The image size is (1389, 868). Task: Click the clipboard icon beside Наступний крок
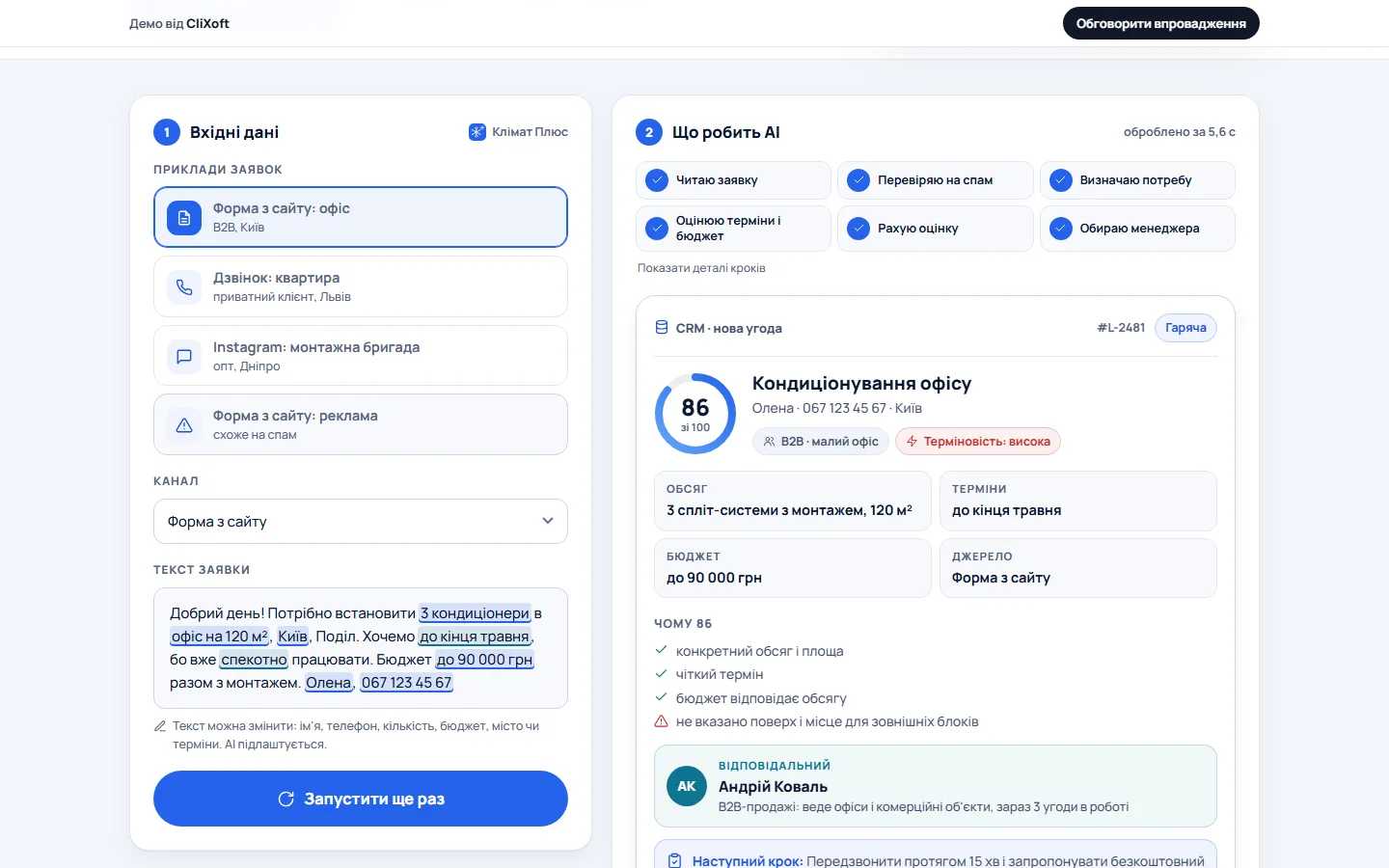click(x=675, y=861)
